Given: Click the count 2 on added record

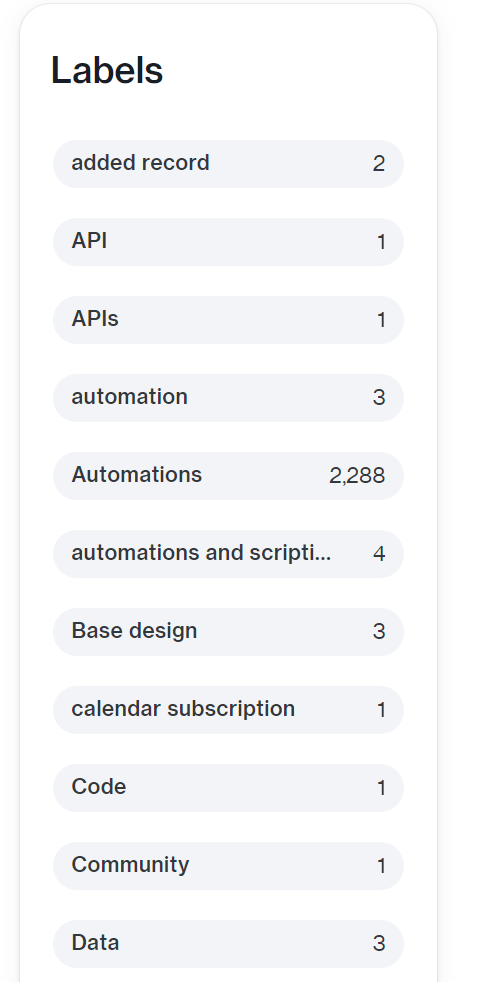Looking at the screenshot, I should [x=378, y=164].
